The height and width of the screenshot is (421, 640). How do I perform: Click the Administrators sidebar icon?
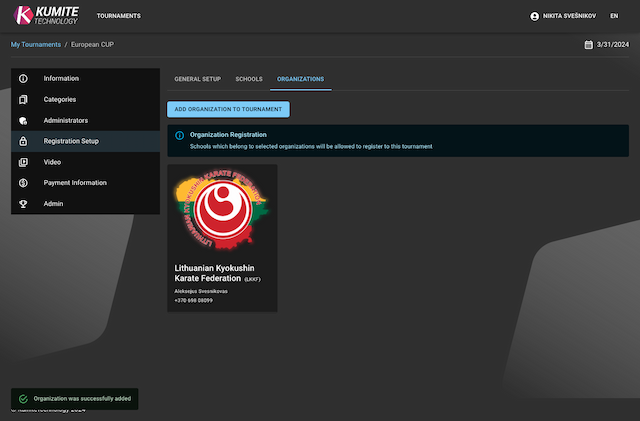point(23,120)
